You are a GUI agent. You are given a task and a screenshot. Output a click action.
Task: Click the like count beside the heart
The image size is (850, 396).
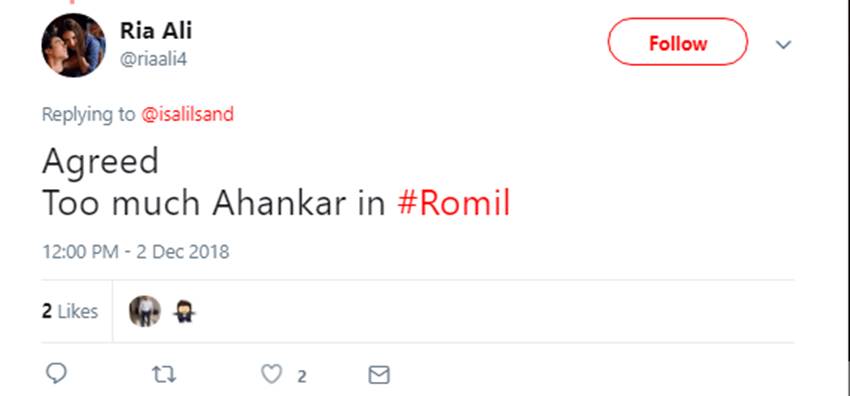tap(301, 376)
